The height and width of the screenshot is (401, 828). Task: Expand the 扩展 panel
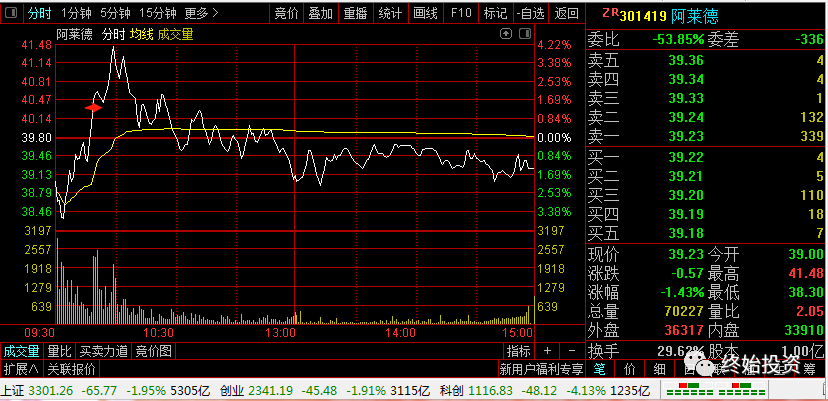pyautogui.click(x=21, y=369)
